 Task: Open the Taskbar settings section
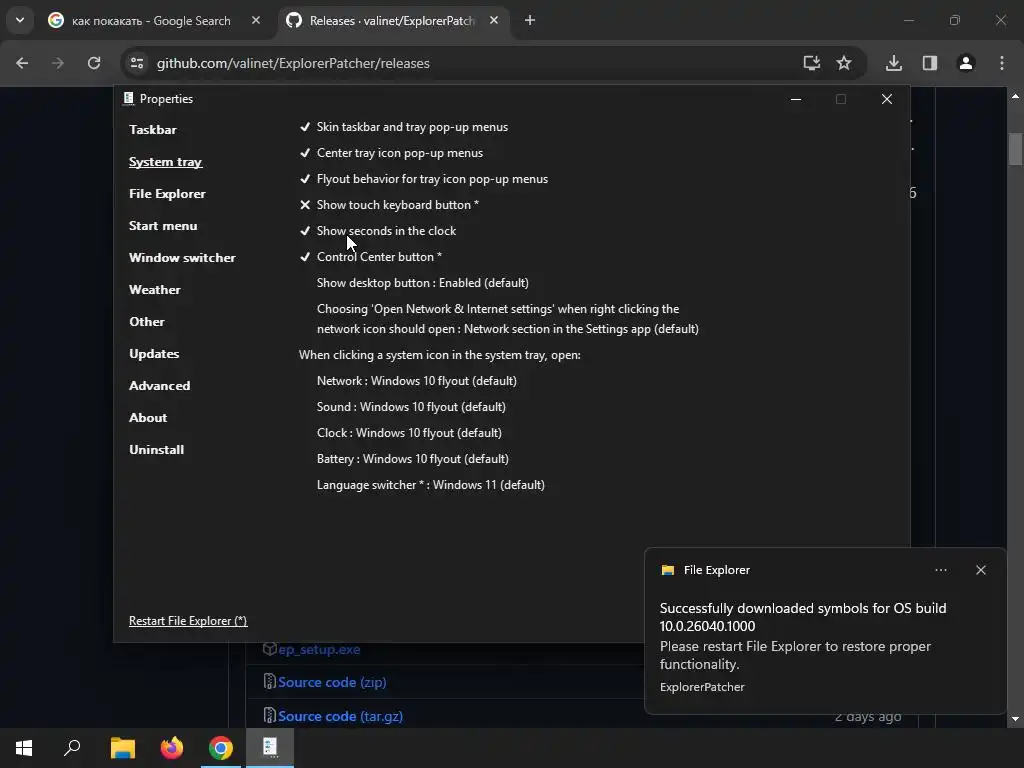pos(153,129)
